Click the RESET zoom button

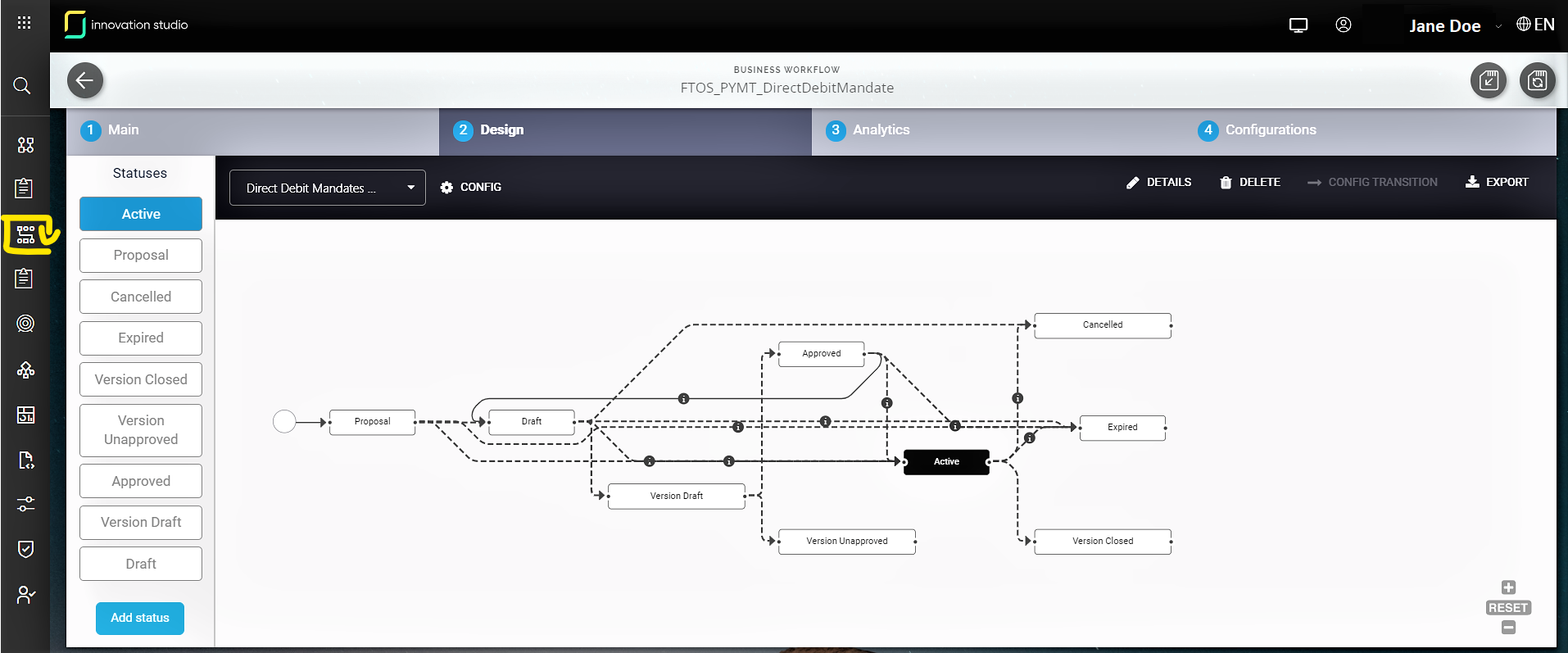[x=1508, y=608]
